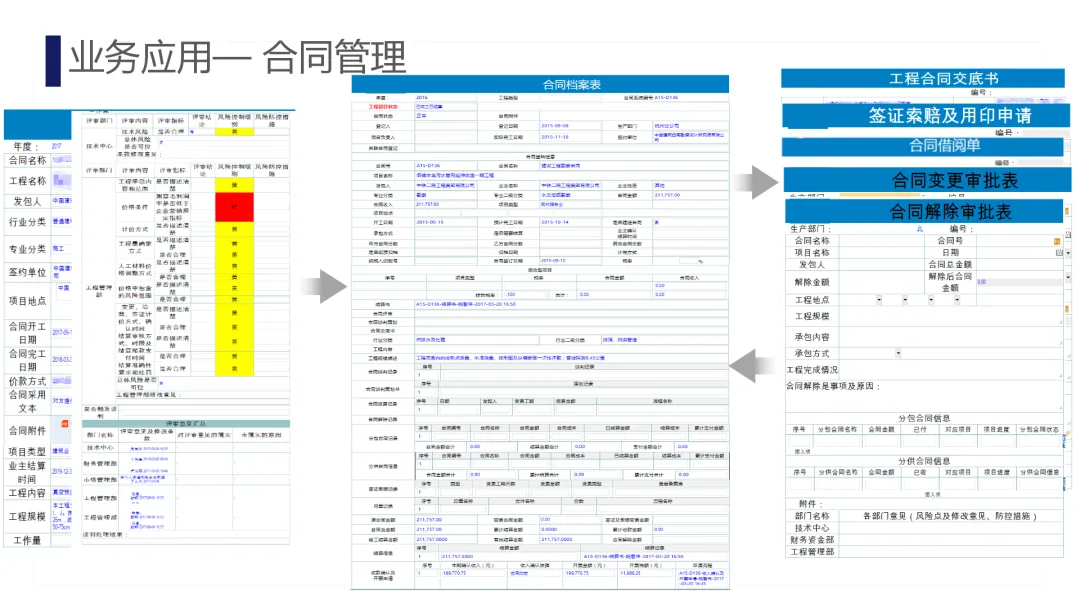Expand the dropdown arrow beside 日期 calendar
This screenshot has height=608, width=1080.
coord(1068,253)
